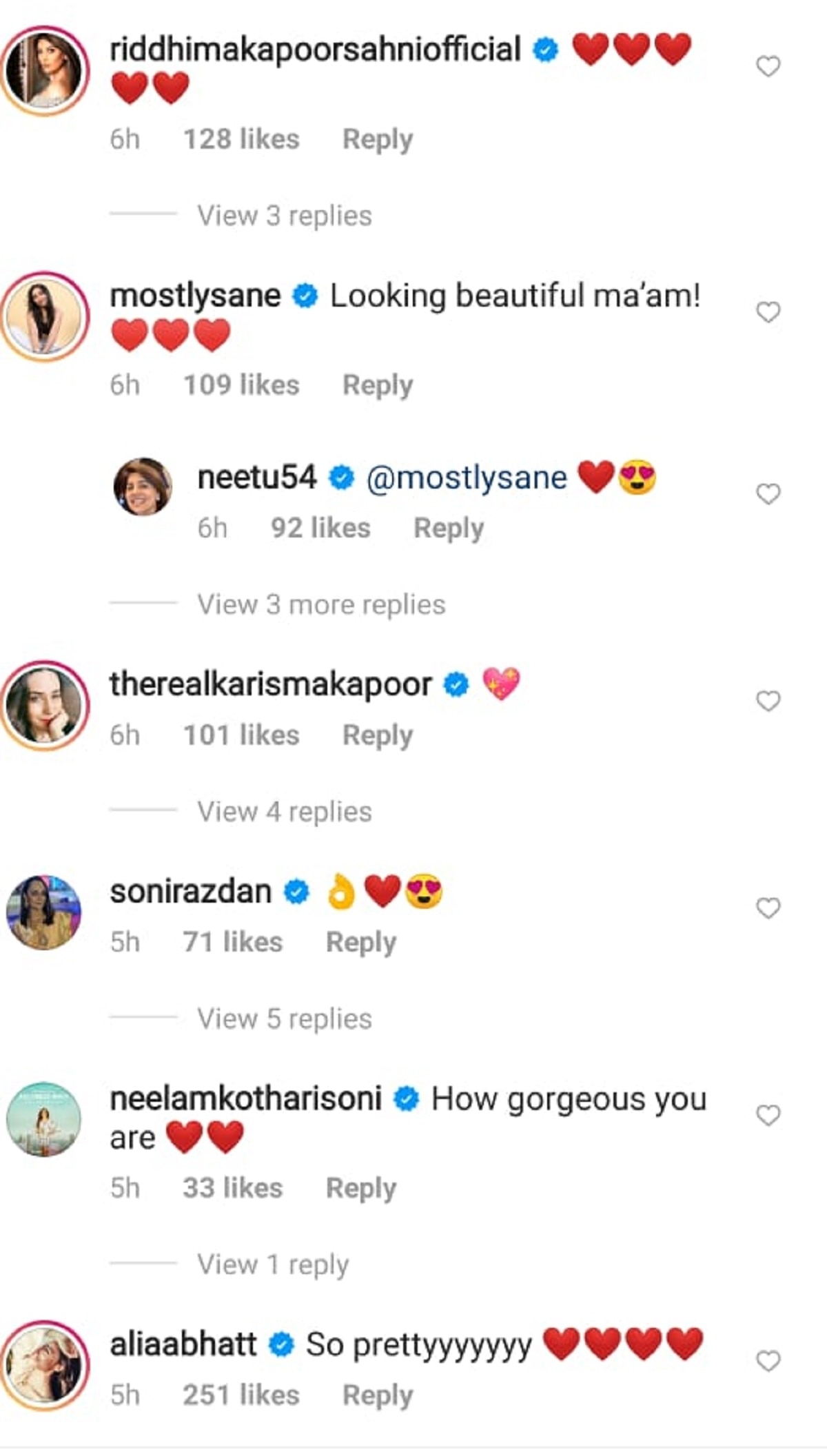
Task: Like aliaabhatt's 'So prettyyyyyyy' comment
Action: pyautogui.click(x=768, y=1361)
